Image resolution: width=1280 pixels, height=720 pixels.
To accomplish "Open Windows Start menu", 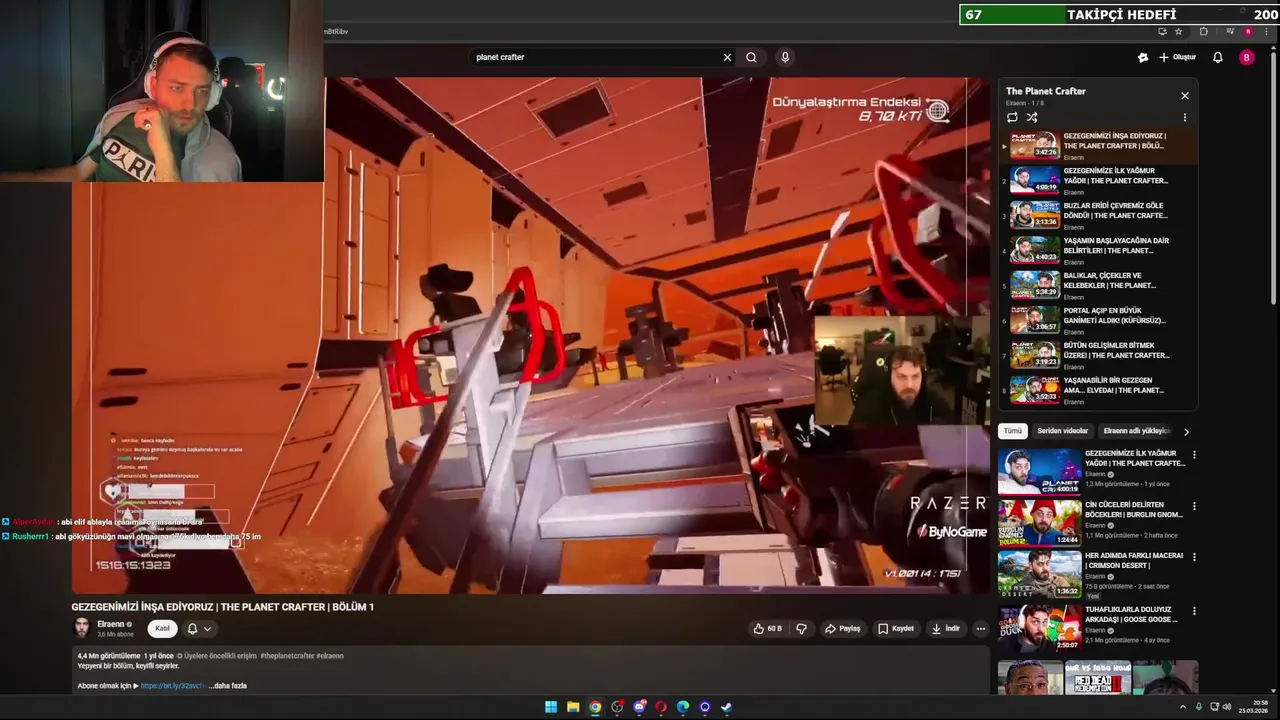I will click(551, 707).
